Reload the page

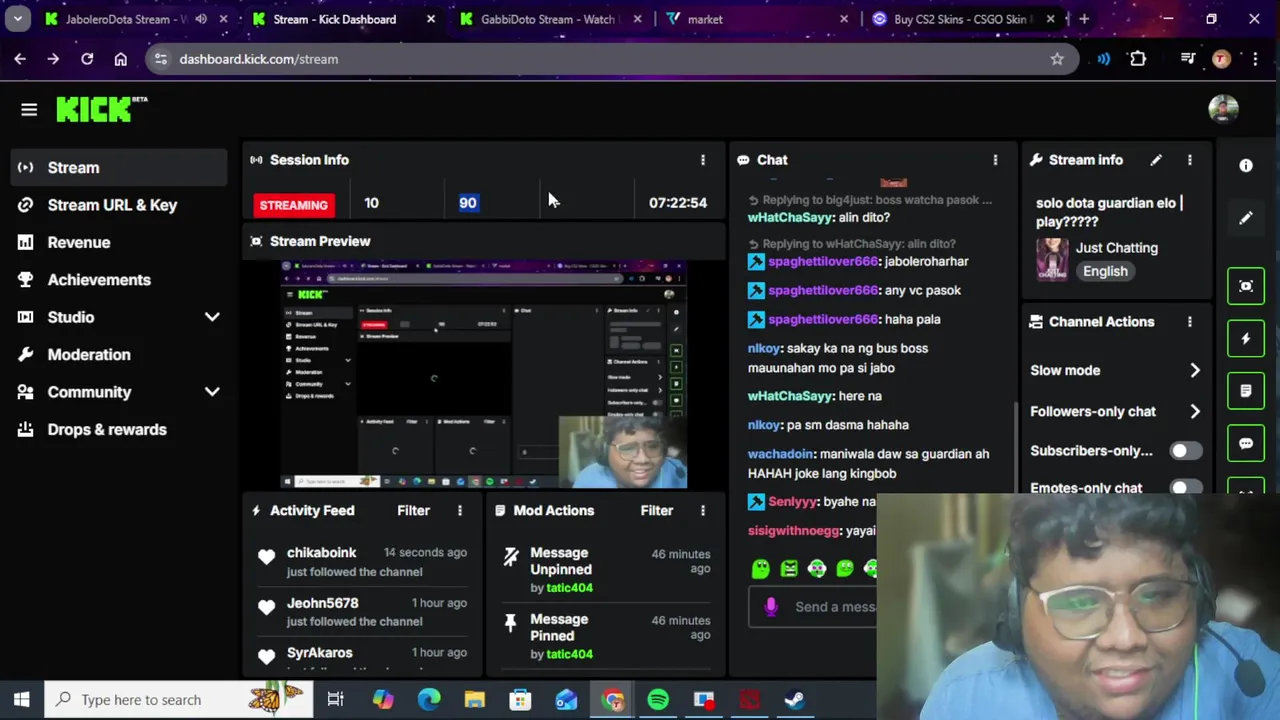(87, 59)
